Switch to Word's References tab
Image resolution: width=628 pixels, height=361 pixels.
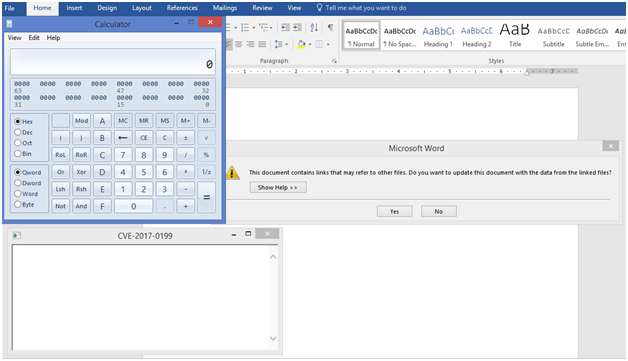coord(182,8)
